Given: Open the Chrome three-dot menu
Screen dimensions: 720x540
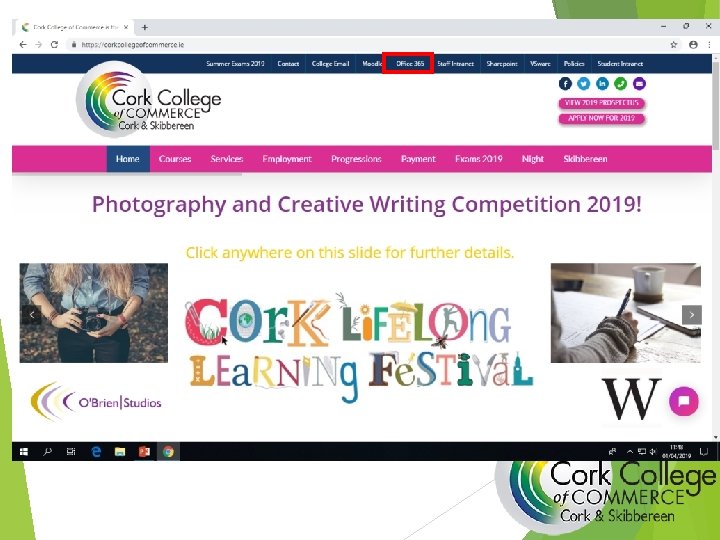Looking at the screenshot, I should point(709,45).
